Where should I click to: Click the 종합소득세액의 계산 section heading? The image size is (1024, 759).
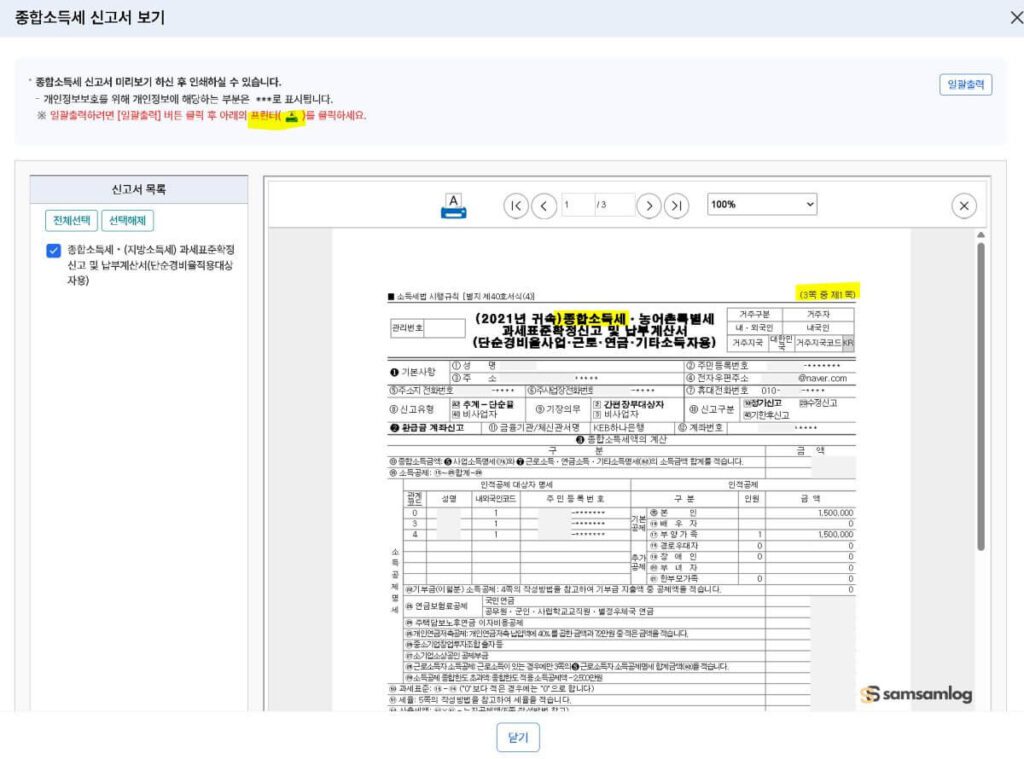[x=622, y=440]
